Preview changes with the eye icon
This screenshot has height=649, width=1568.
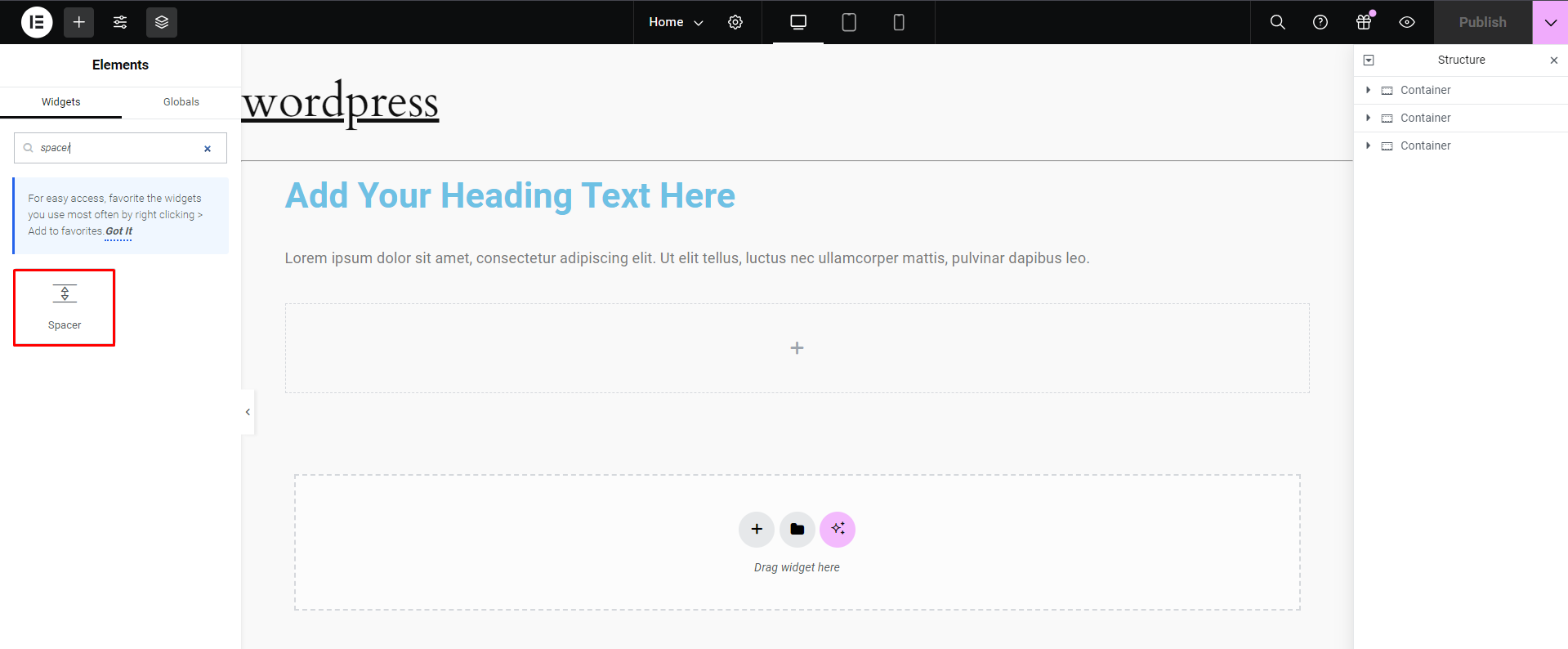tap(1407, 22)
